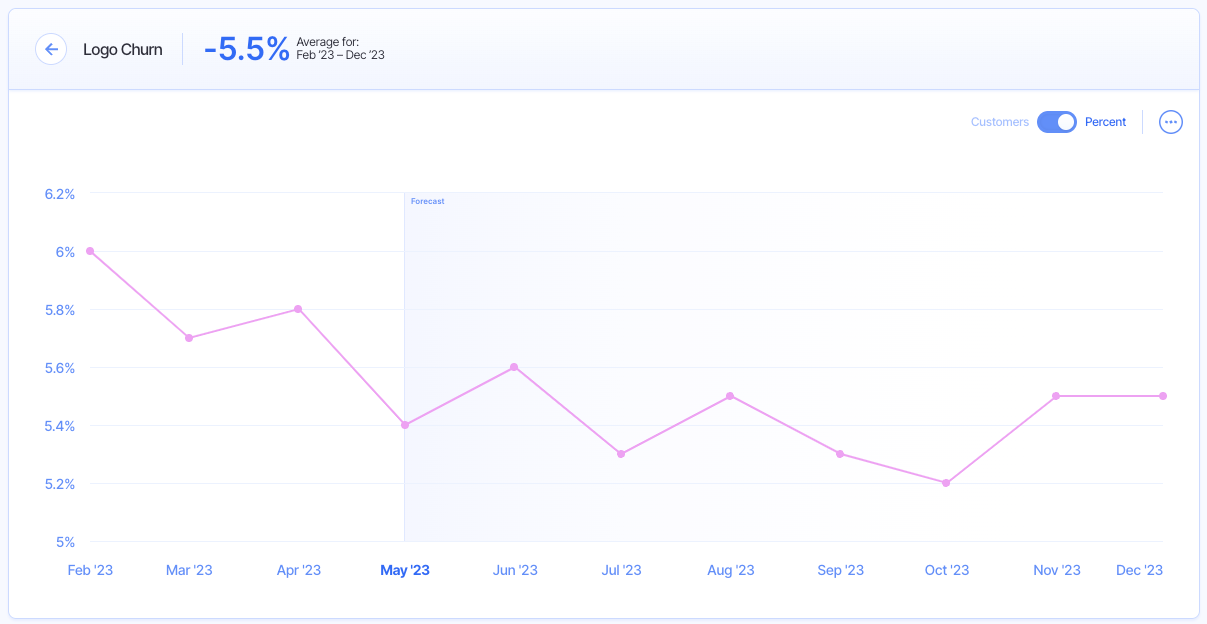Select the Percent label
This screenshot has width=1207, height=624.
(x=1105, y=121)
